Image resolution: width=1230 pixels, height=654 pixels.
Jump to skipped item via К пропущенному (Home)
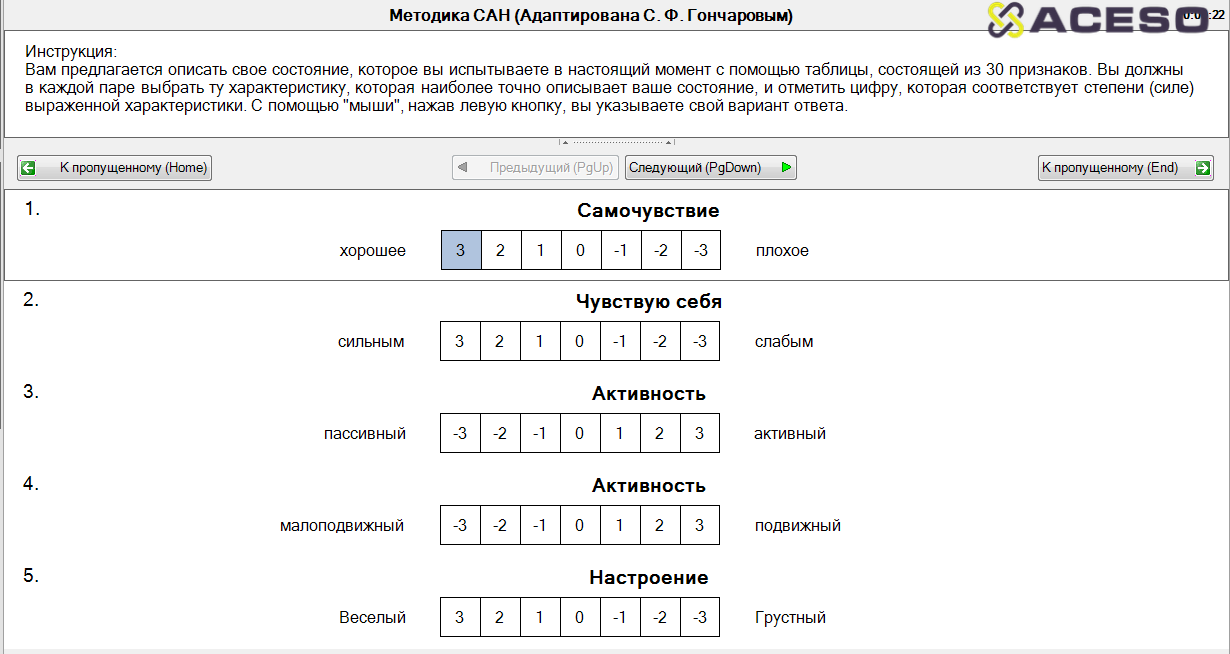115,168
